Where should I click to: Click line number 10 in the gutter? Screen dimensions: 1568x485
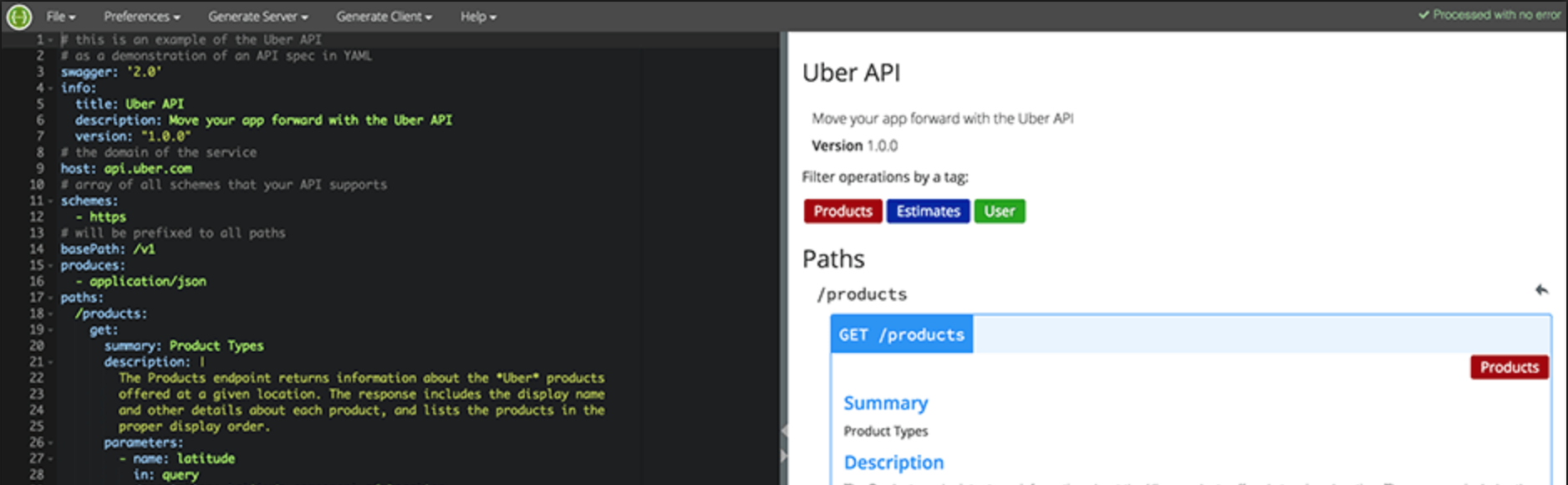click(37, 185)
